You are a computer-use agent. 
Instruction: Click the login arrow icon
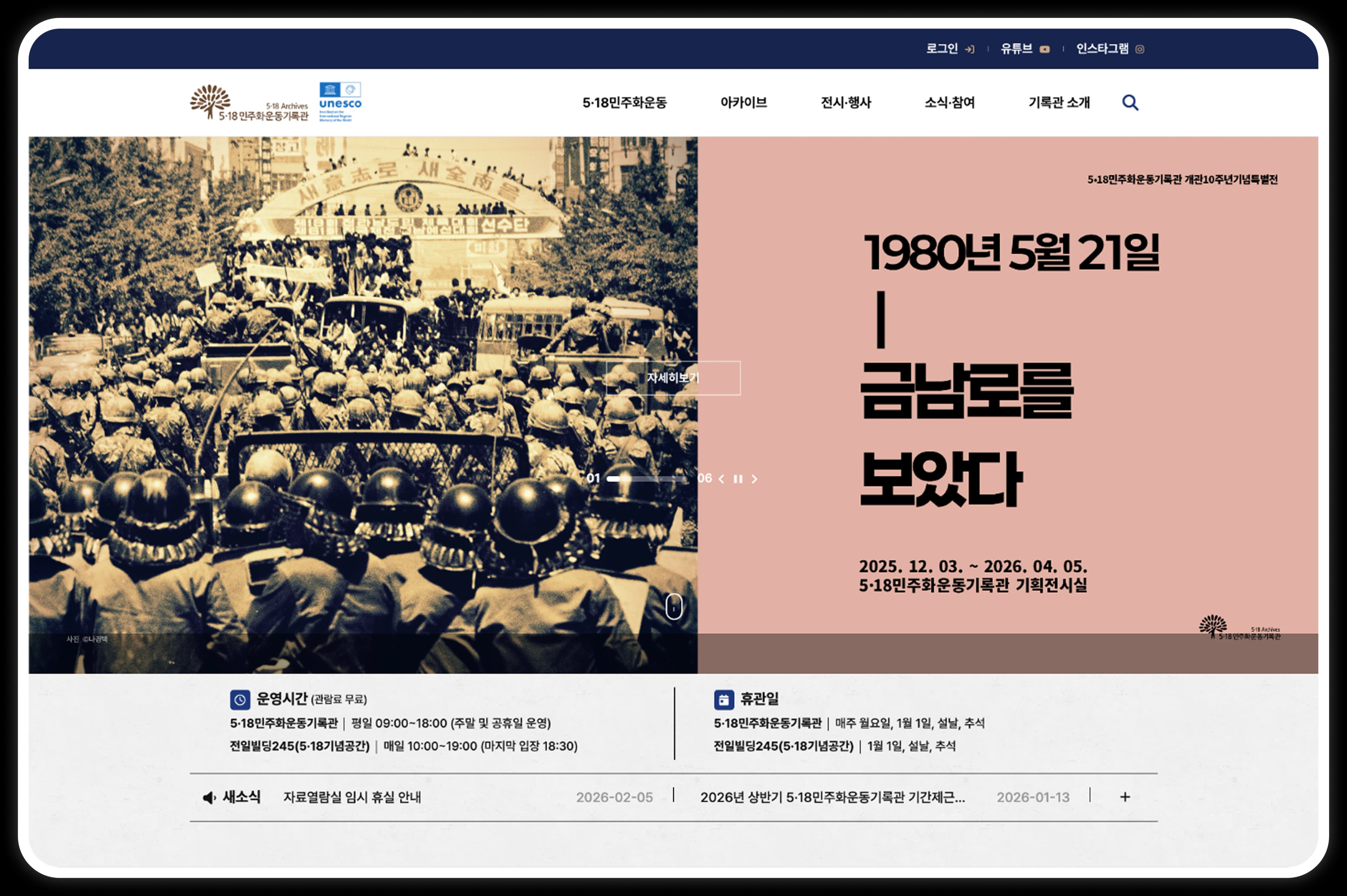coord(969,49)
